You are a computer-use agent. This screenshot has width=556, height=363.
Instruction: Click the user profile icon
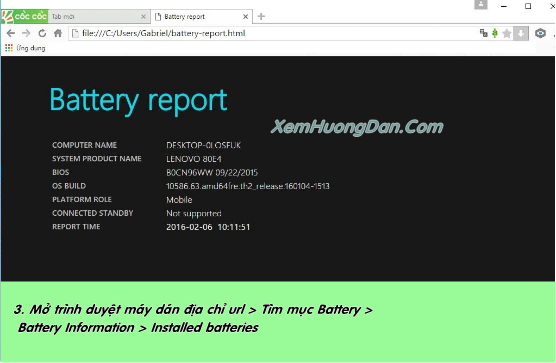pos(481,5)
